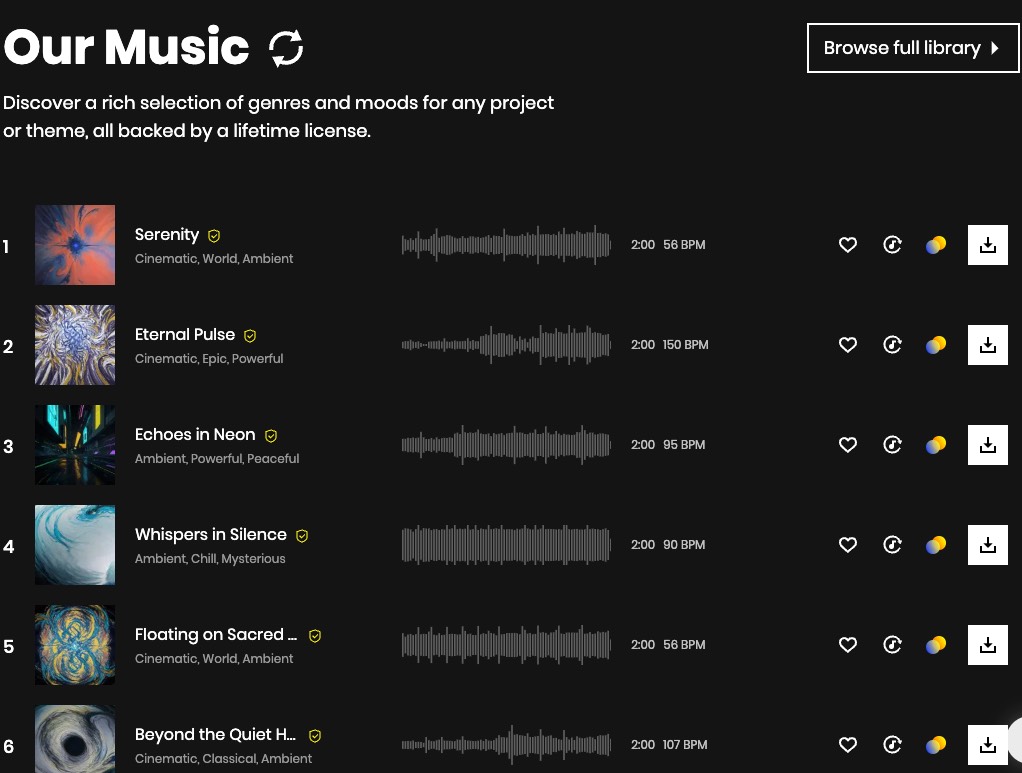
Task: Click the artwork for "Whispers in Silence"
Action: [x=75, y=545]
